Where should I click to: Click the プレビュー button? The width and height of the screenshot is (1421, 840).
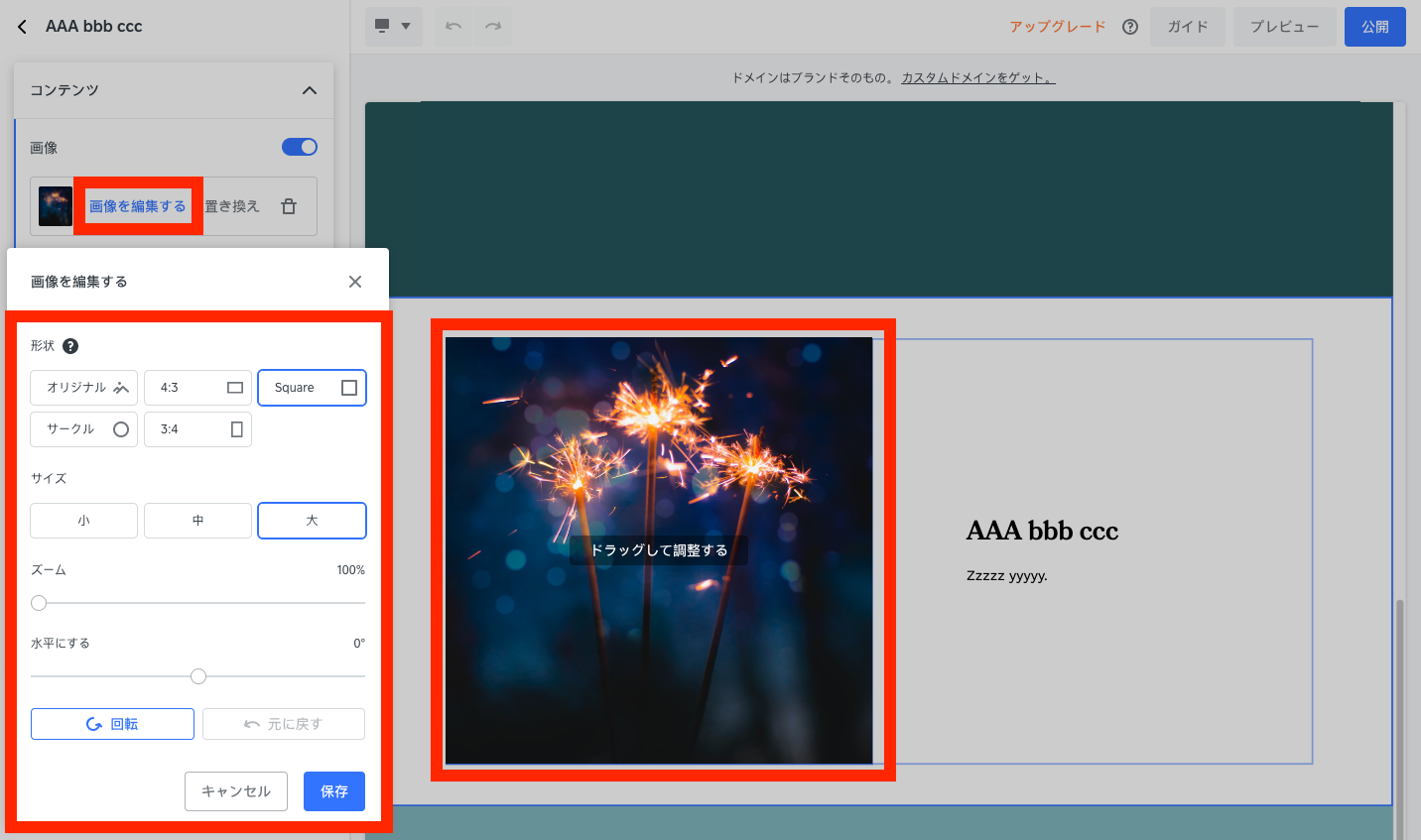[x=1285, y=27]
